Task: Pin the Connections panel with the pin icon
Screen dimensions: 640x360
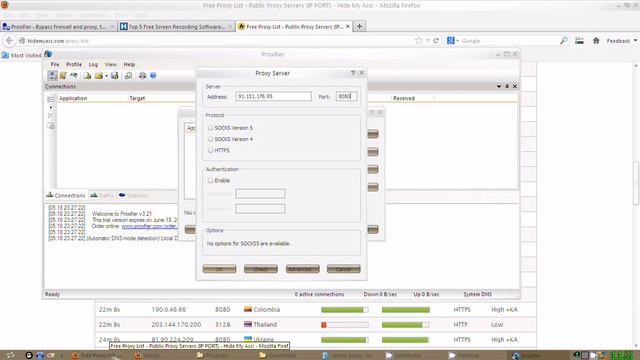Action: (x=507, y=86)
